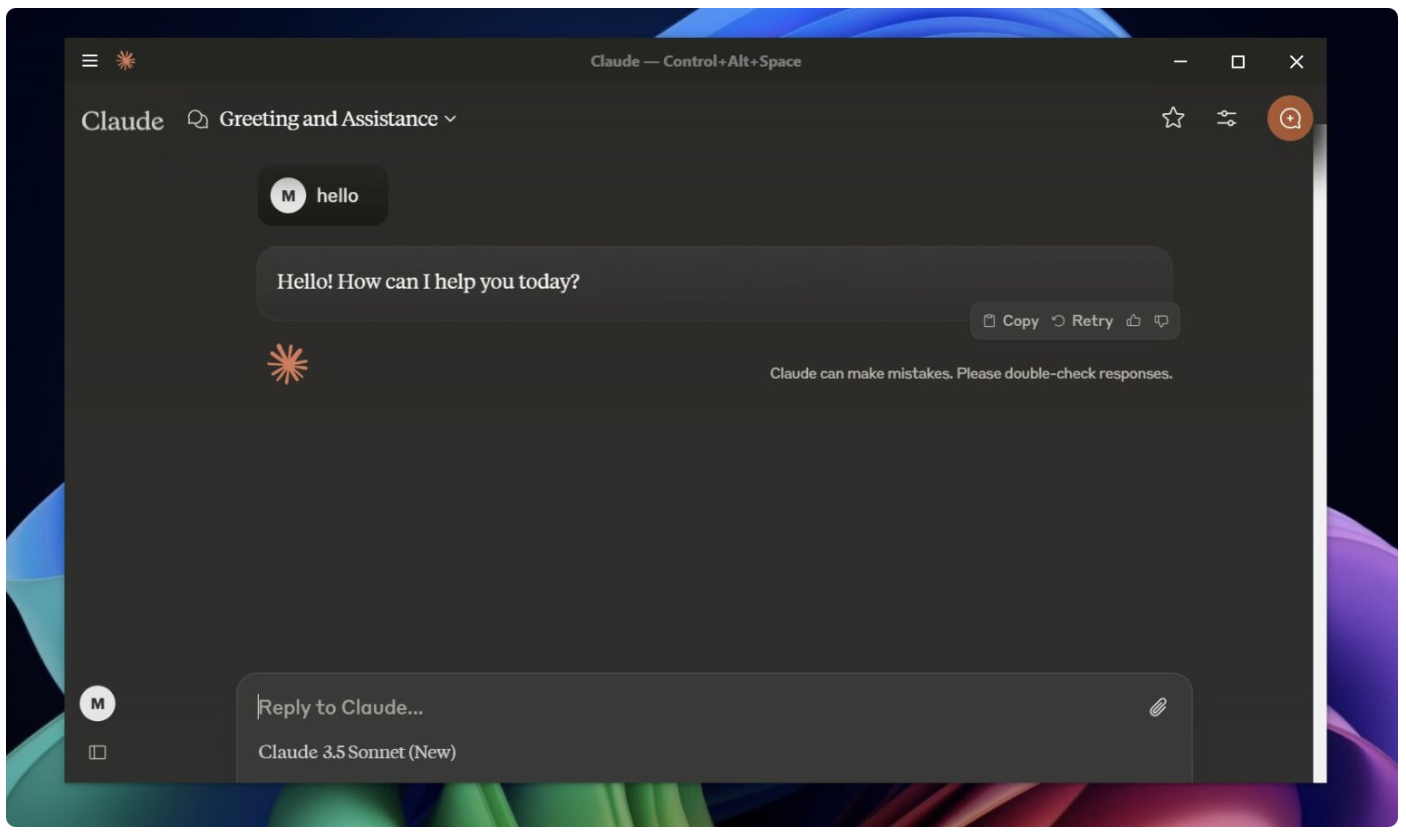Retry the response

tap(1082, 321)
